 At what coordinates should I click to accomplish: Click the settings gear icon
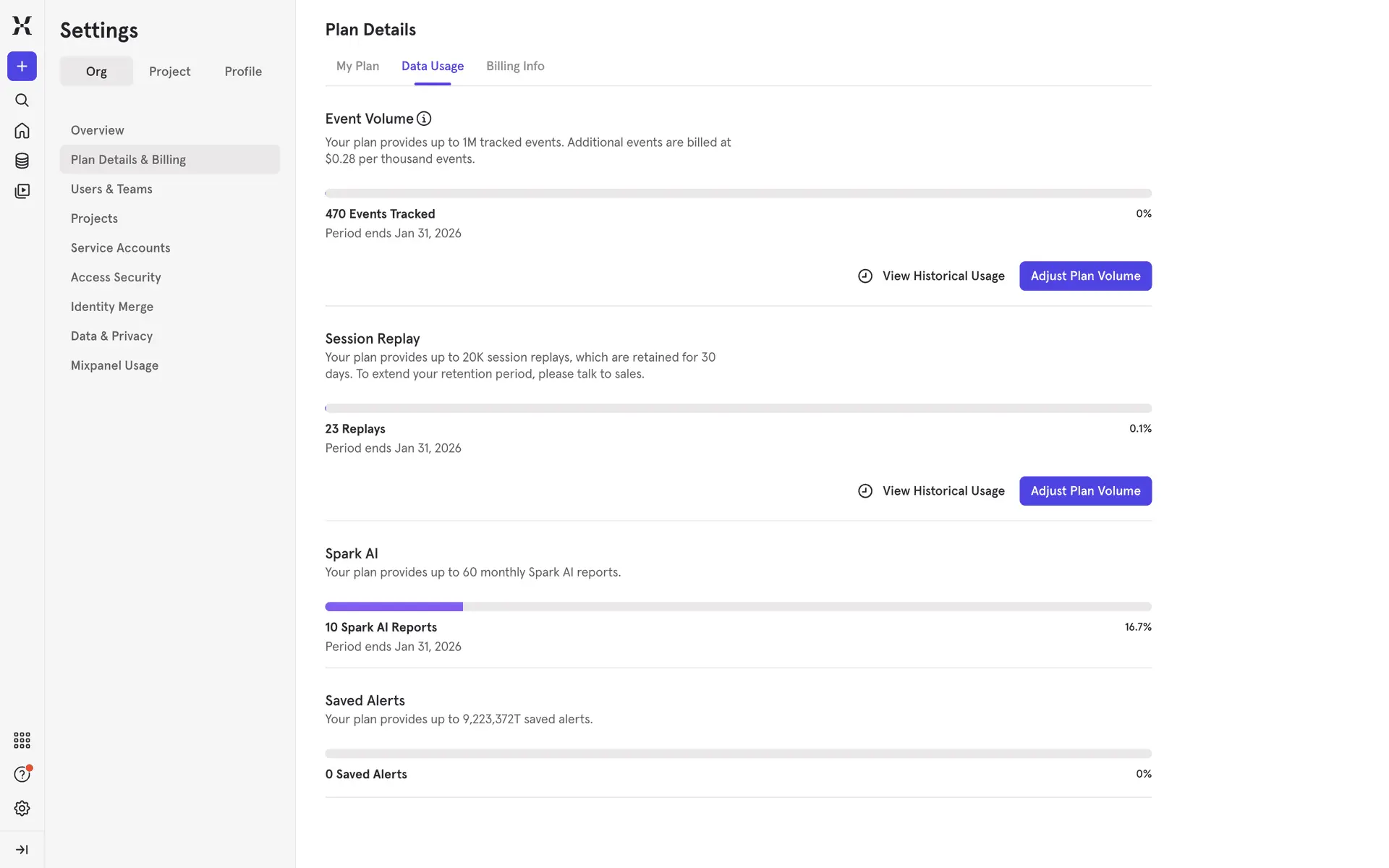point(22,808)
